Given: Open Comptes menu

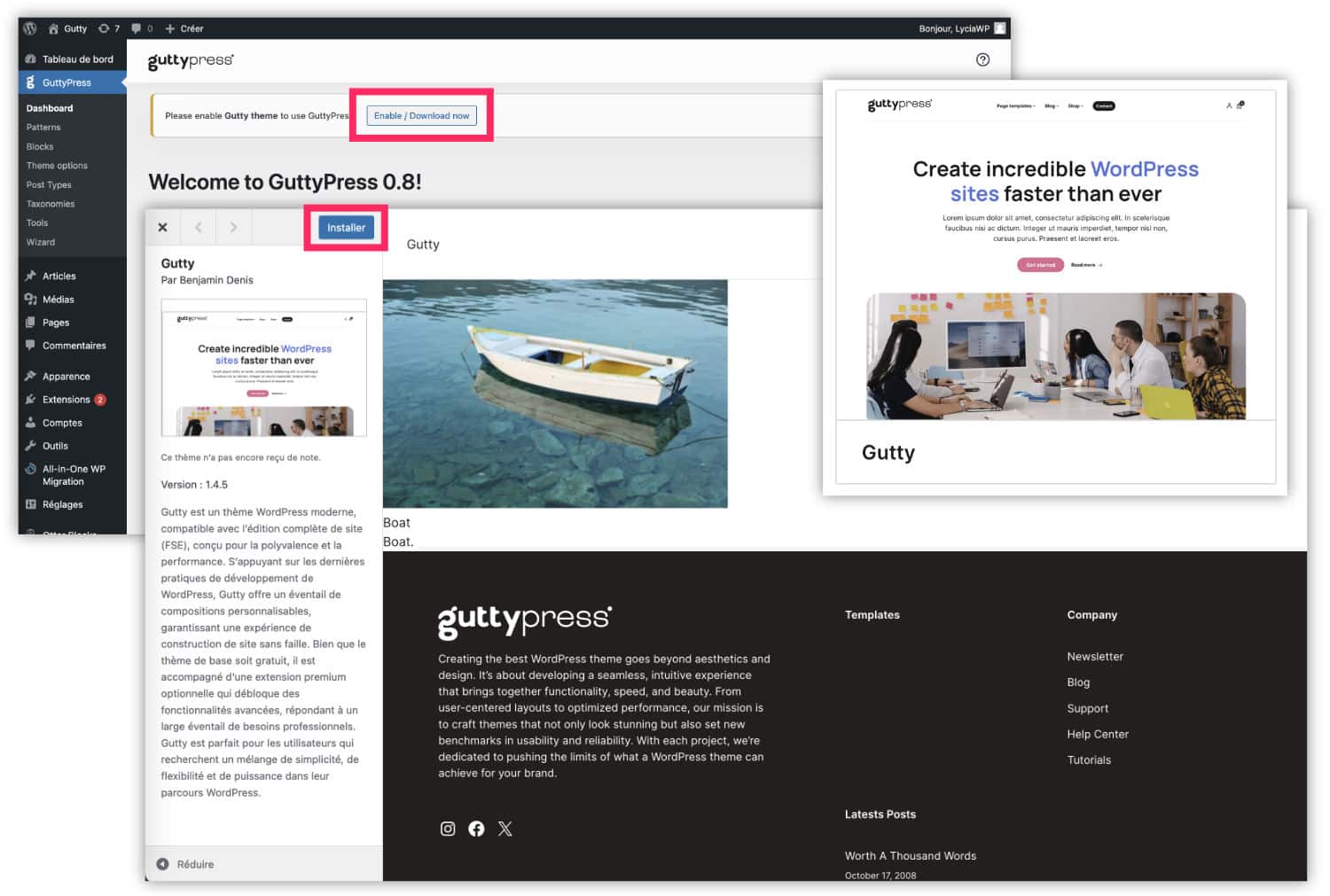Looking at the screenshot, I should point(62,423).
